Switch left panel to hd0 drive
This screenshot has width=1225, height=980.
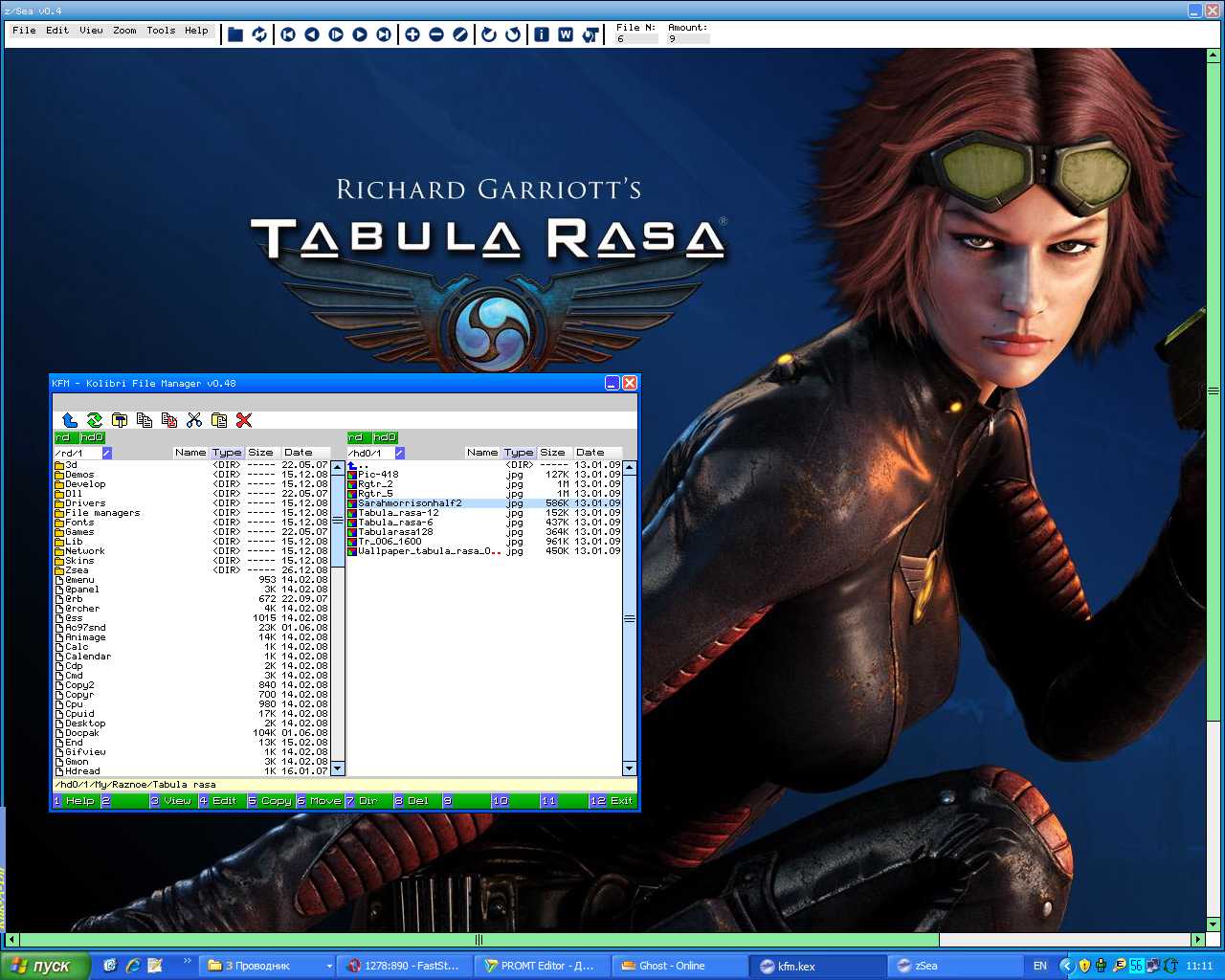coord(93,437)
